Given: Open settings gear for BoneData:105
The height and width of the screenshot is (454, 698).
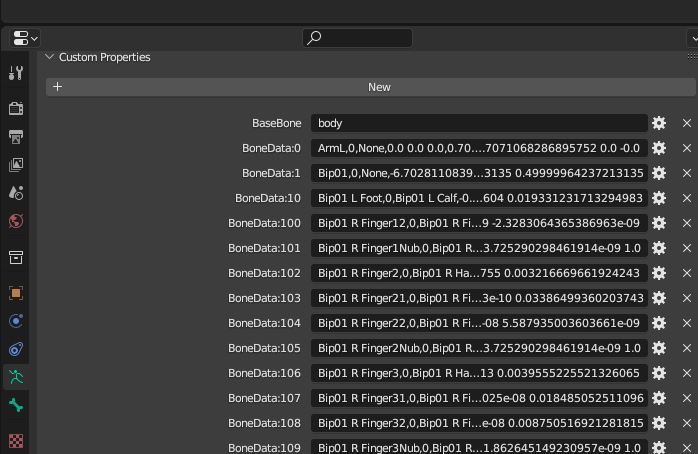Looking at the screenshot, I should [659, 348].
